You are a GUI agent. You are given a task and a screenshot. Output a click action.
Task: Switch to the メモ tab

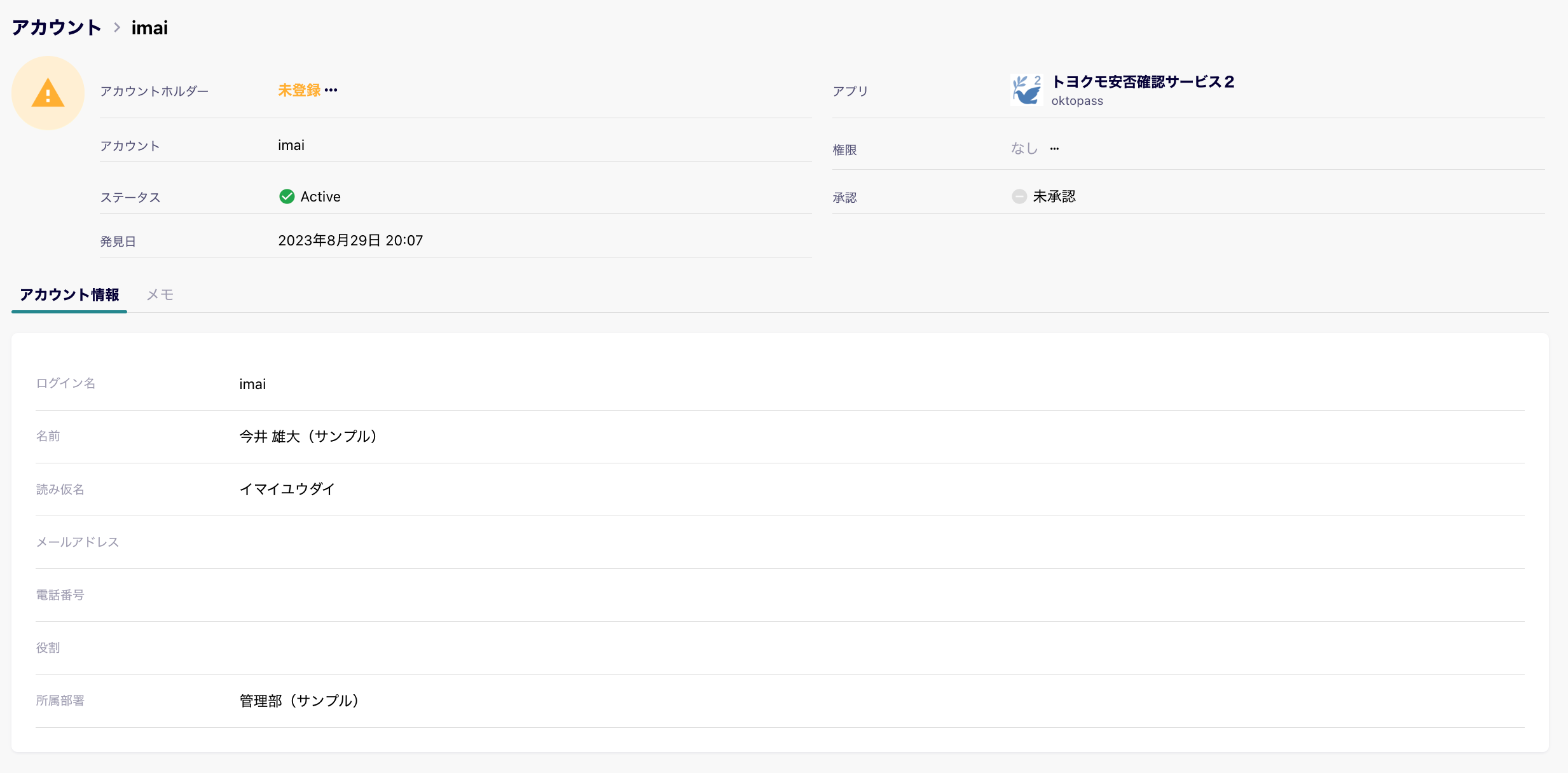pyautogui.click(x=160, y=295)
